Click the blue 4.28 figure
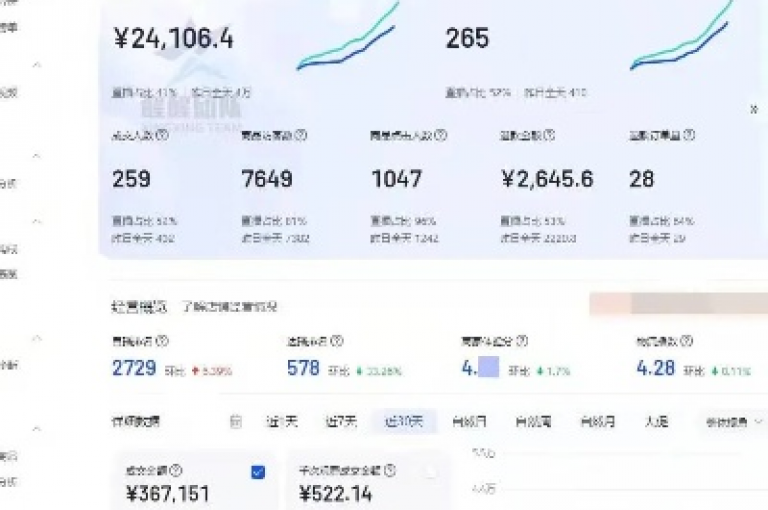The image size is (768, 510). pos(656,368)
